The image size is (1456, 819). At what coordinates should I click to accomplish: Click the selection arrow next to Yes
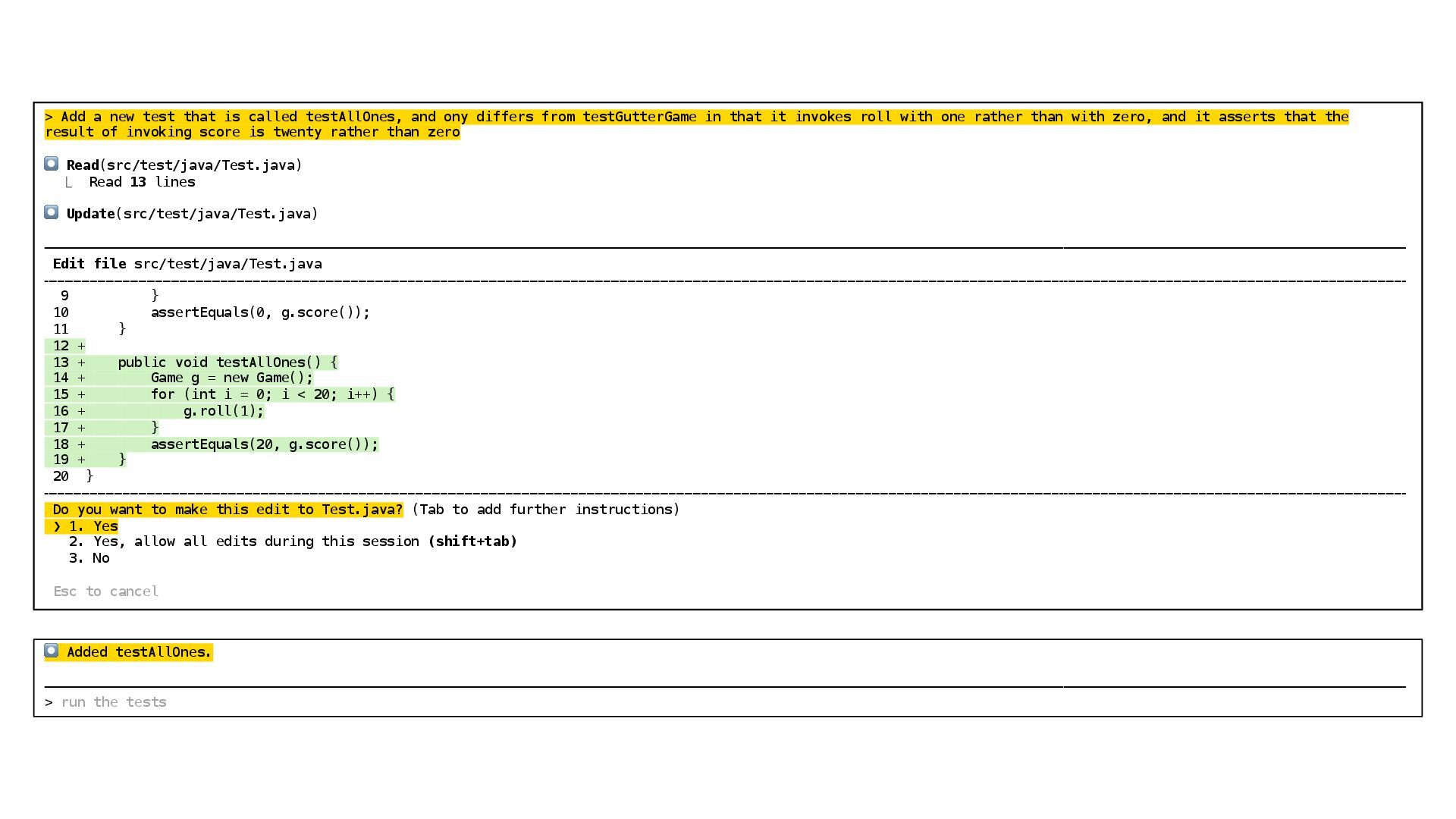(x=58, y=526)
